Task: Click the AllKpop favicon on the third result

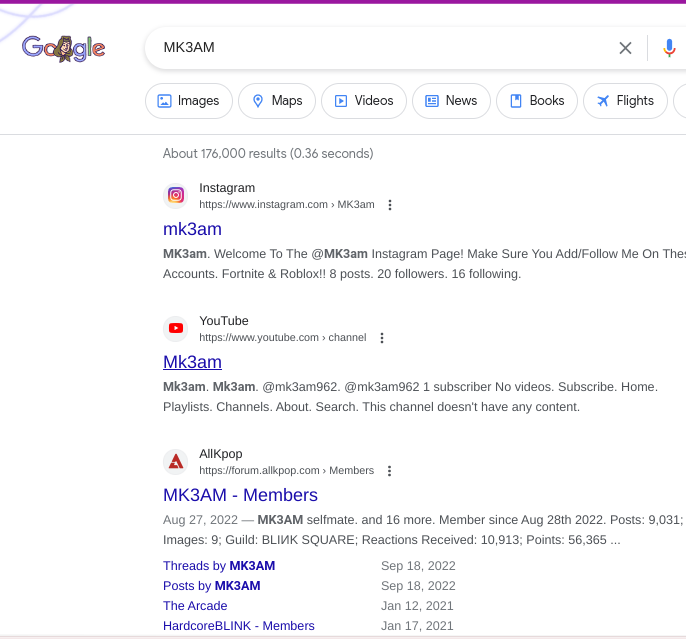Action: [x=176, y=461]
